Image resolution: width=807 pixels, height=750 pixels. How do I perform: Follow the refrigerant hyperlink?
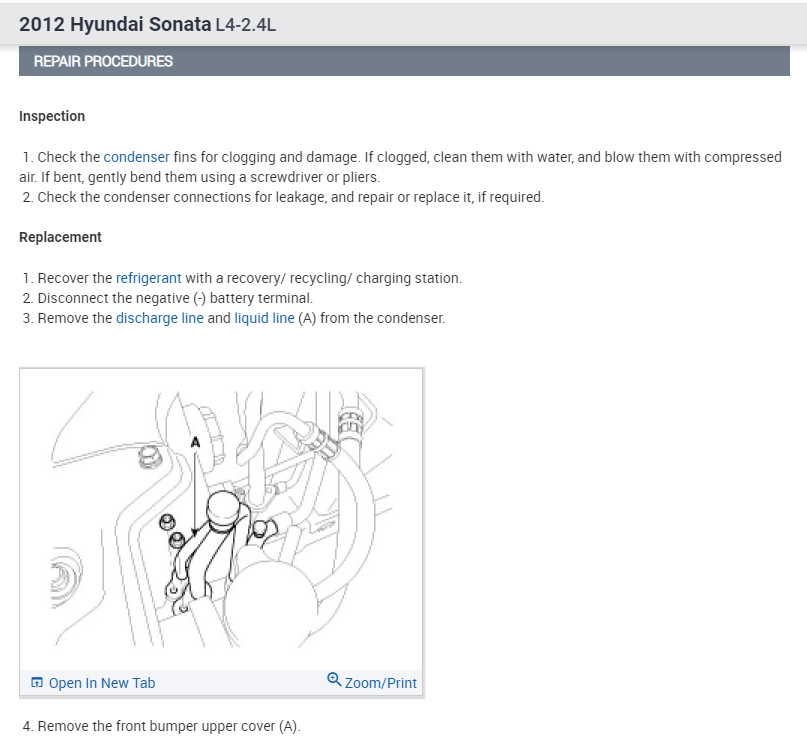pyautogui.click(x=149, y=278)
